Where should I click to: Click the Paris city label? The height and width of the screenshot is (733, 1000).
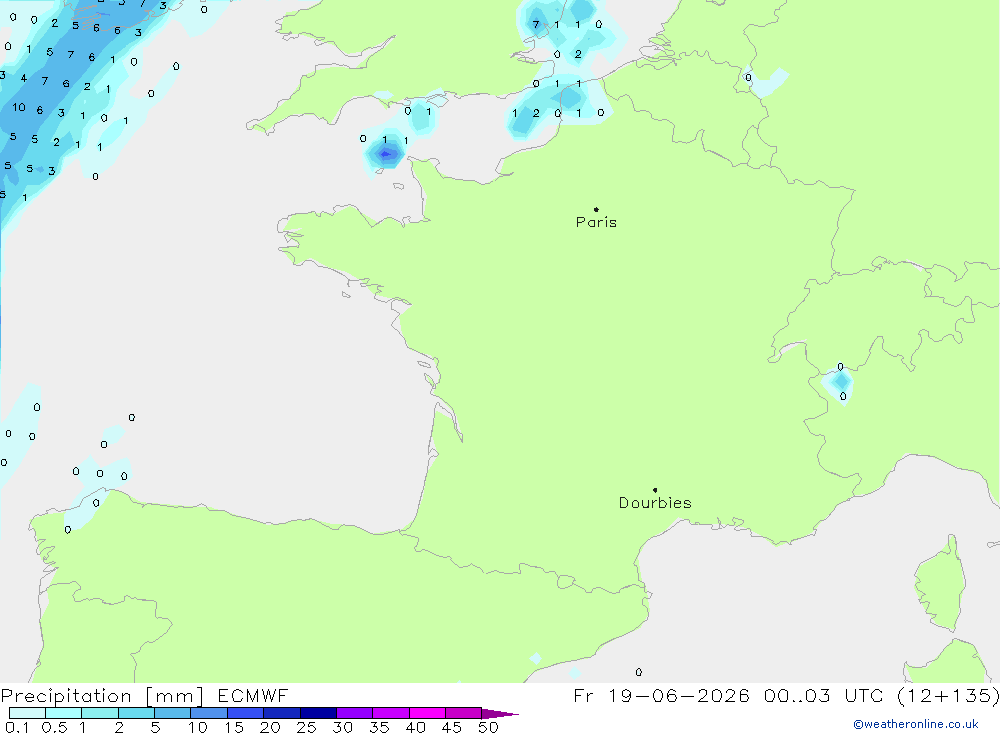point(596,222)
